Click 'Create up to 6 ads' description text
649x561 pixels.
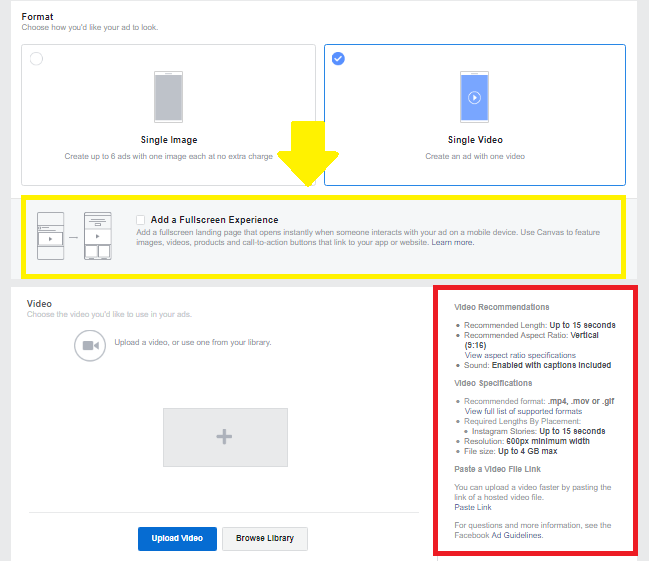tap(168, 156)
